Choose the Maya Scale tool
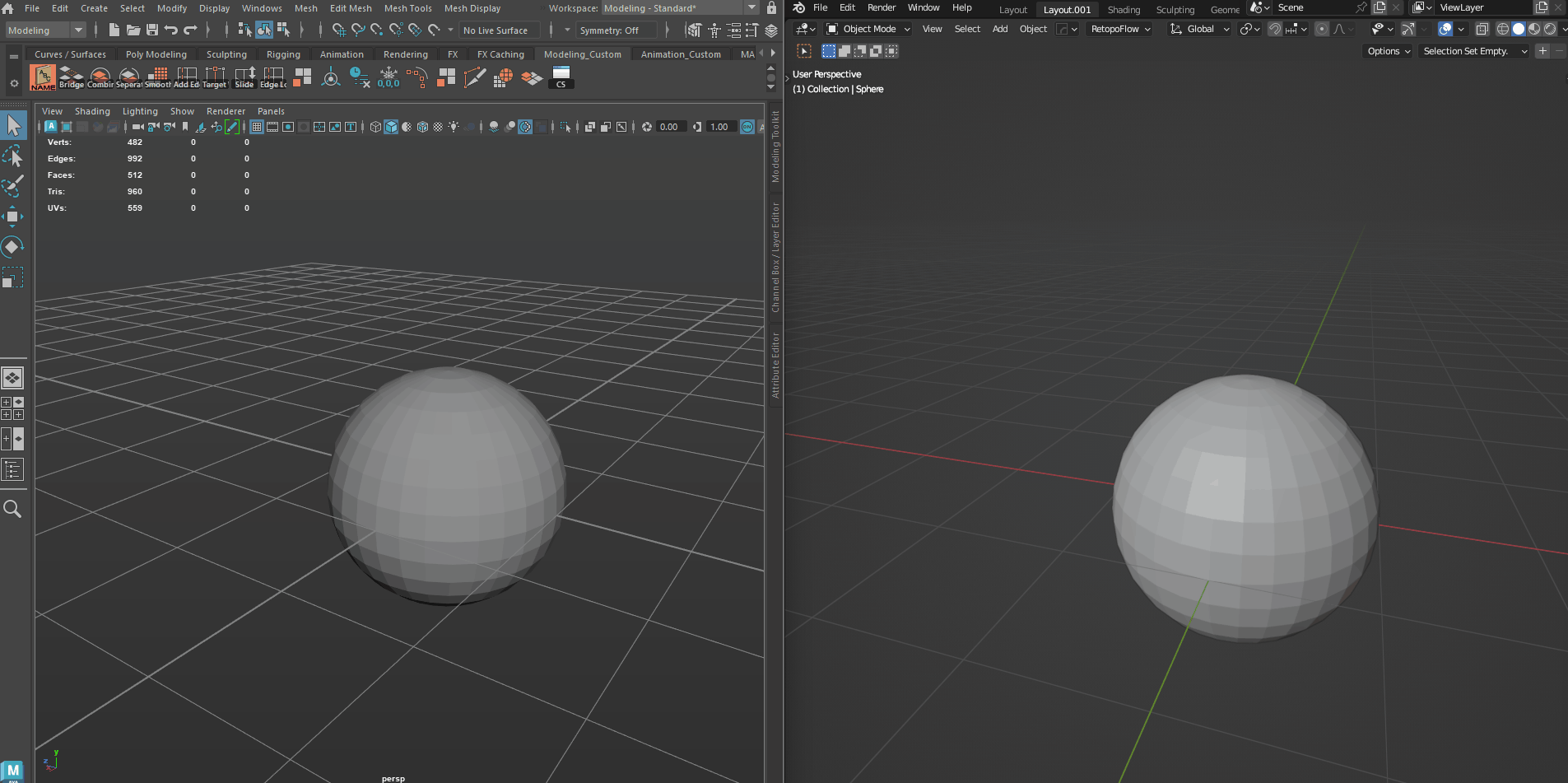 [x=13, y=277]
